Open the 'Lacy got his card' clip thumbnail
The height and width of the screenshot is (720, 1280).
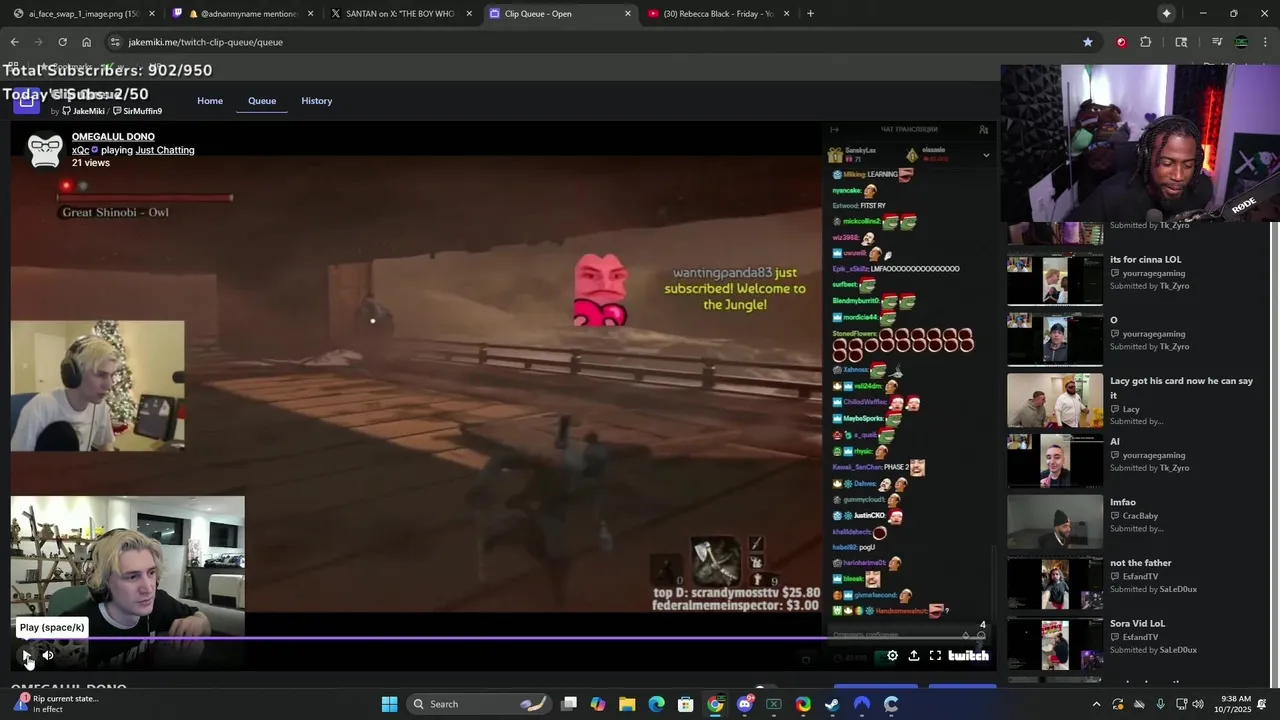[x=1055, y=400]
